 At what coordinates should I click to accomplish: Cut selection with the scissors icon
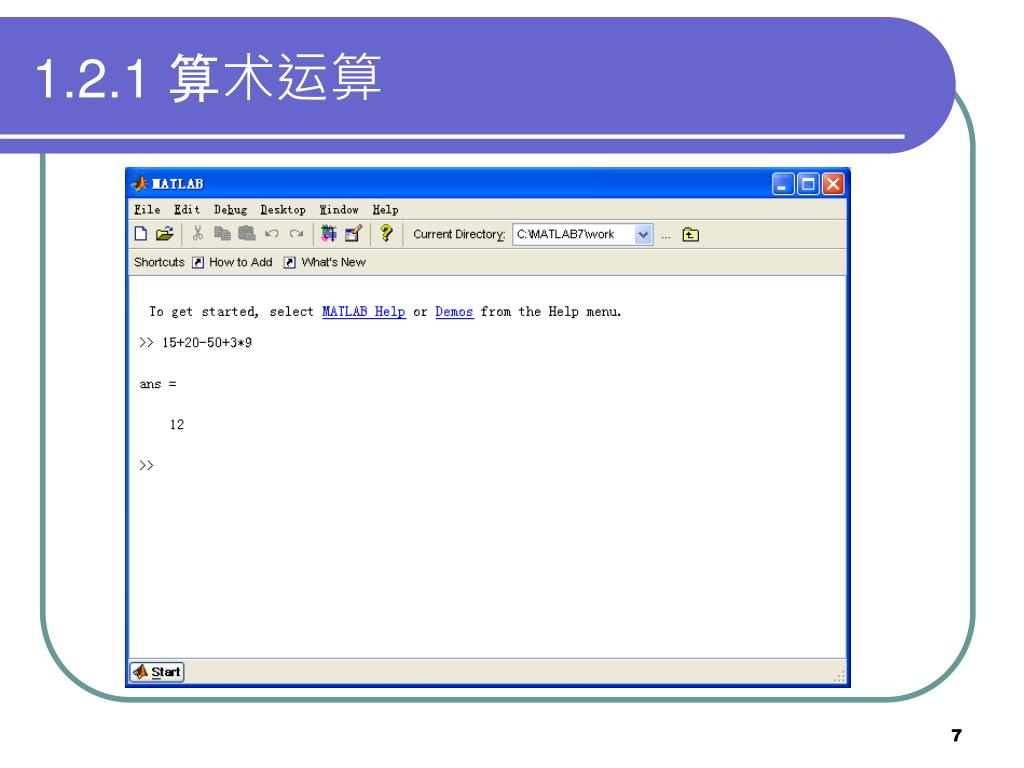tap(198, 234)
